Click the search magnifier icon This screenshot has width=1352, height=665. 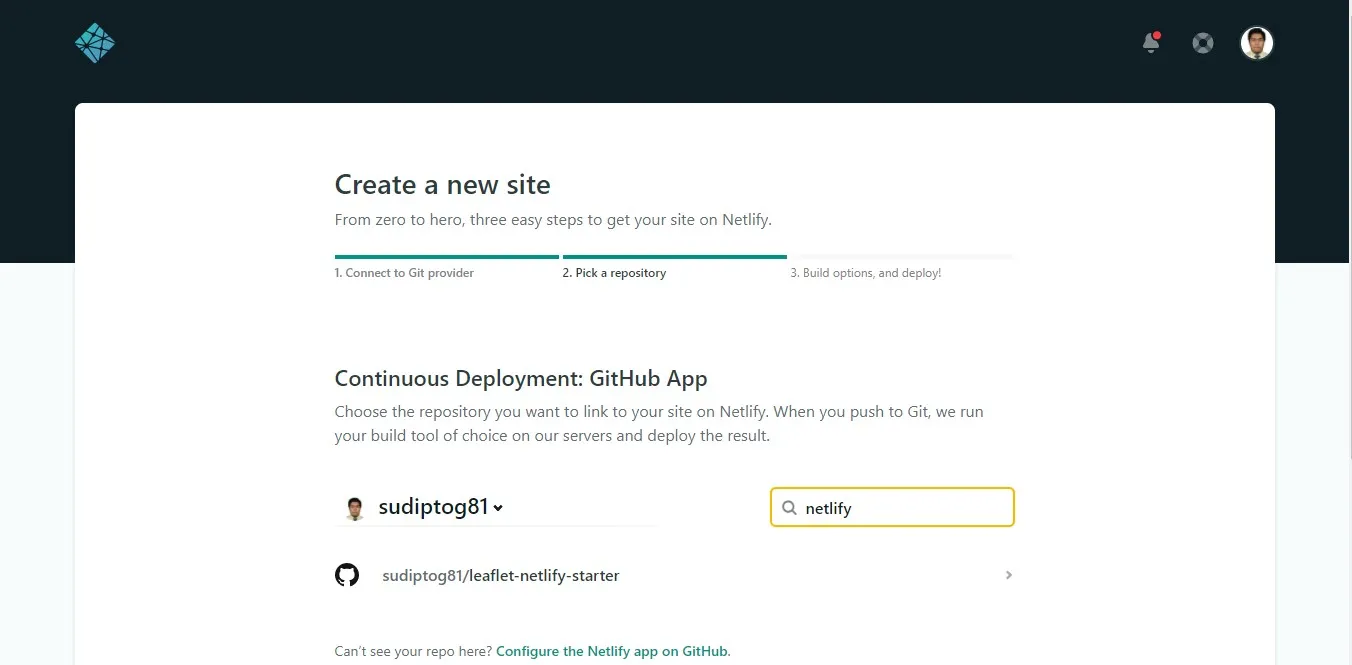pos(789,507)
